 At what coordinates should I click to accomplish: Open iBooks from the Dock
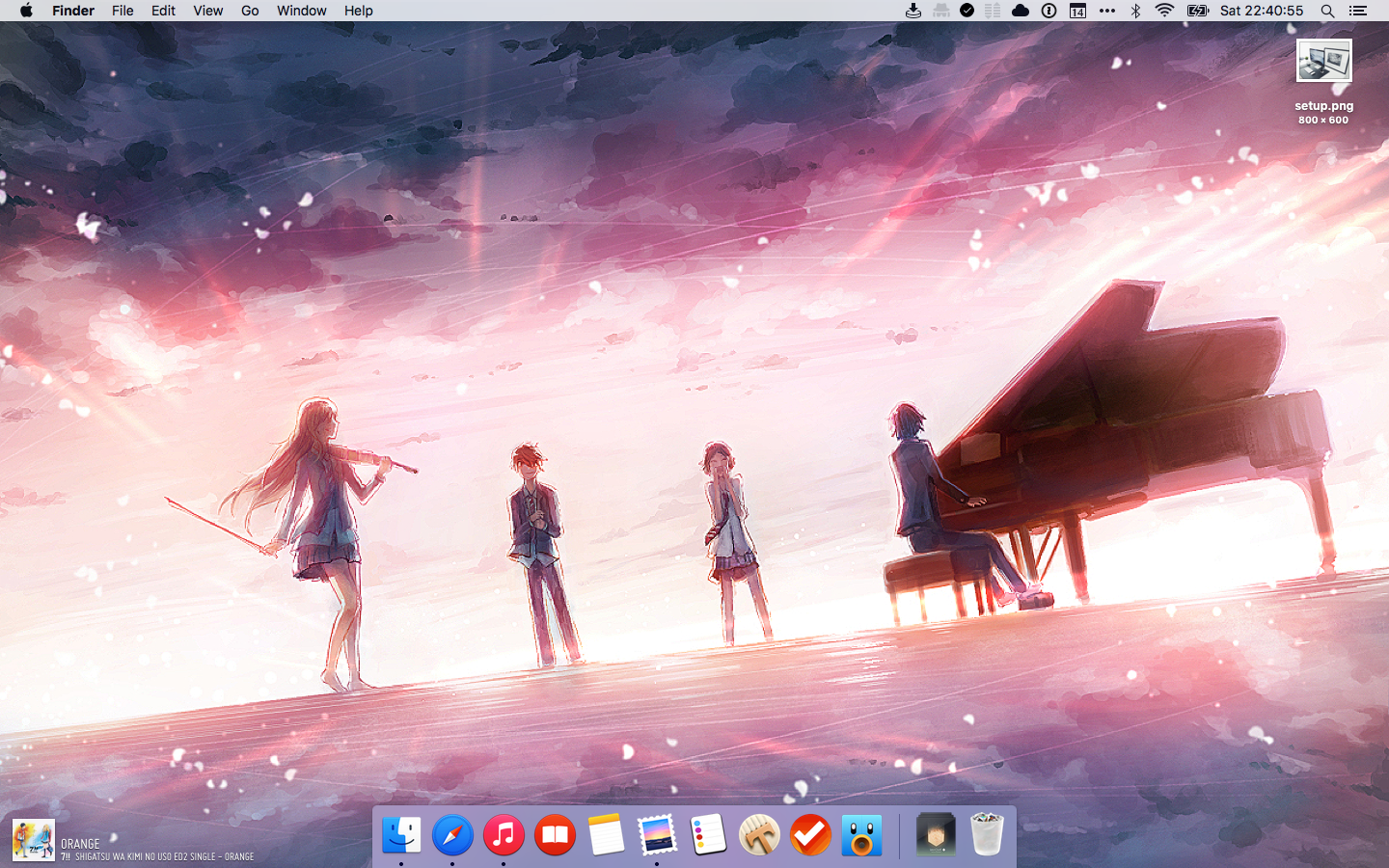point(555,834)
